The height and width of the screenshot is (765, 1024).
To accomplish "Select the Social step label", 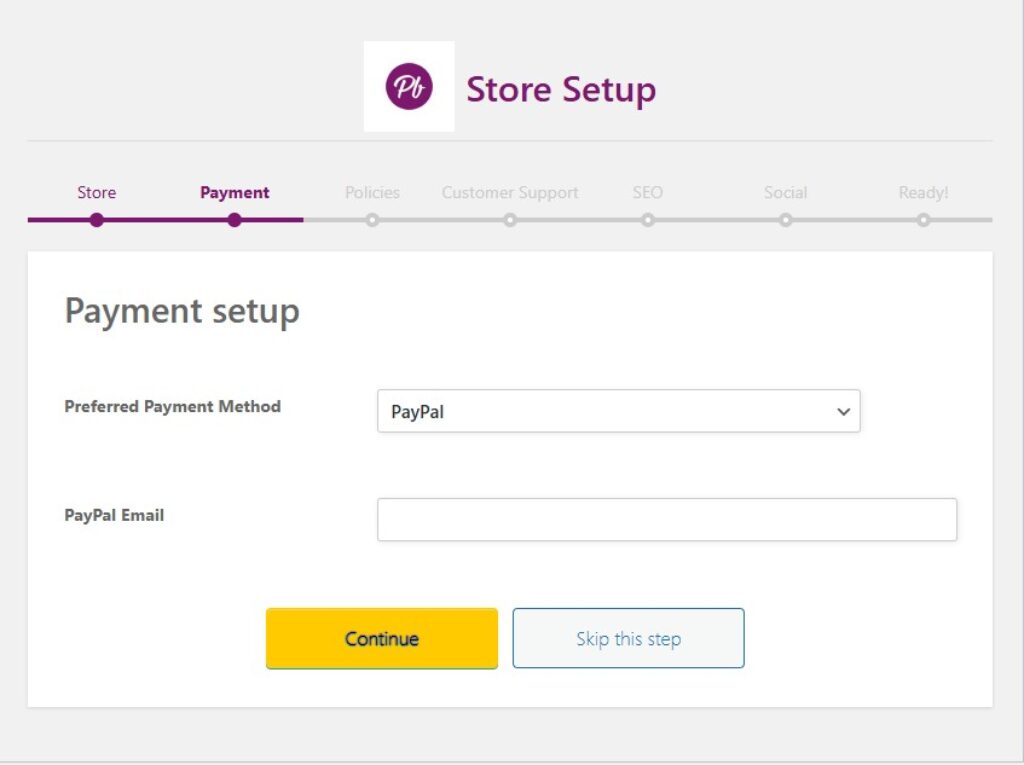I will point(785,193).
